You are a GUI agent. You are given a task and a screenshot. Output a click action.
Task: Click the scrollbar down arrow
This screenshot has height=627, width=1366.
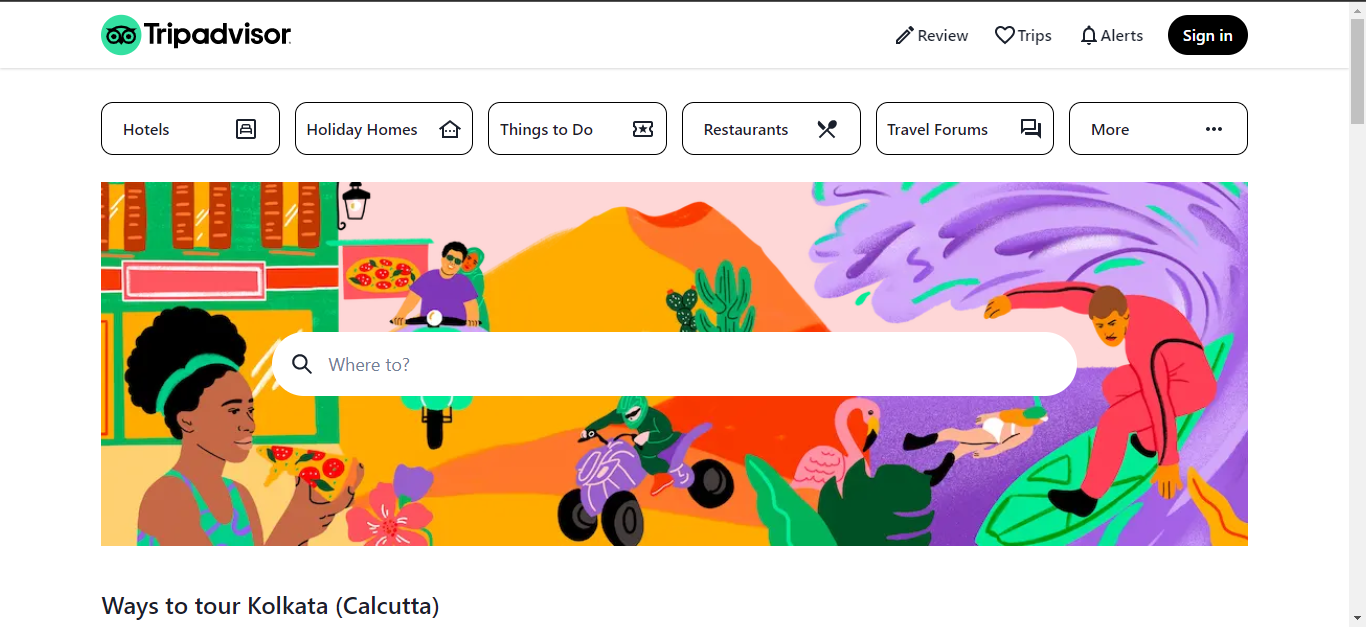tap(1357, 618)
